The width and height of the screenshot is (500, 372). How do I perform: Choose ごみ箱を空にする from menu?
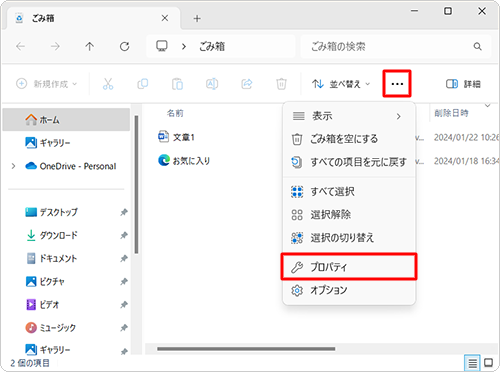(x=349, y=139)
